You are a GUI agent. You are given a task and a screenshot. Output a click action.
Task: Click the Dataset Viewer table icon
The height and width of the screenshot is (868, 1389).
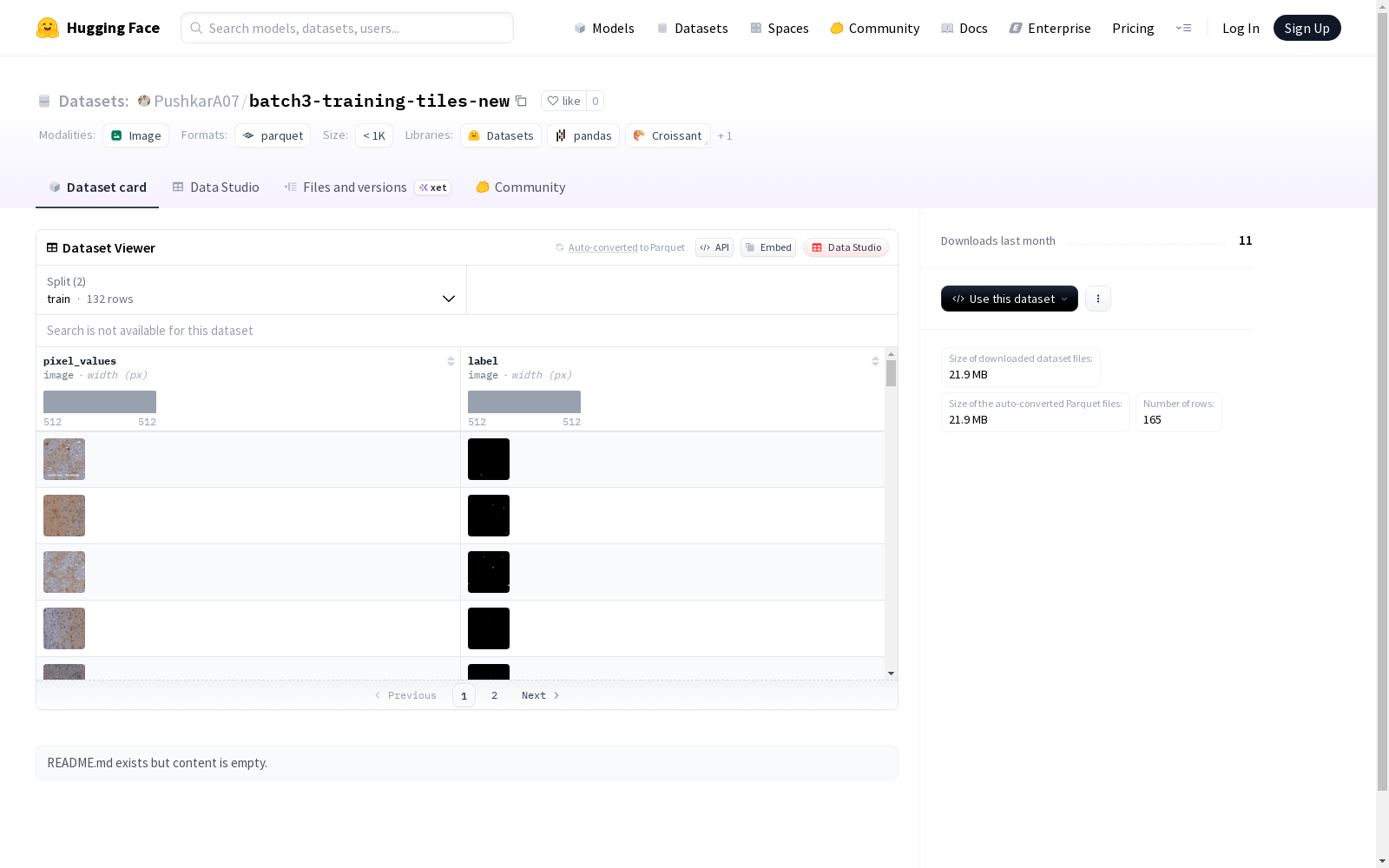coord(52,247)
